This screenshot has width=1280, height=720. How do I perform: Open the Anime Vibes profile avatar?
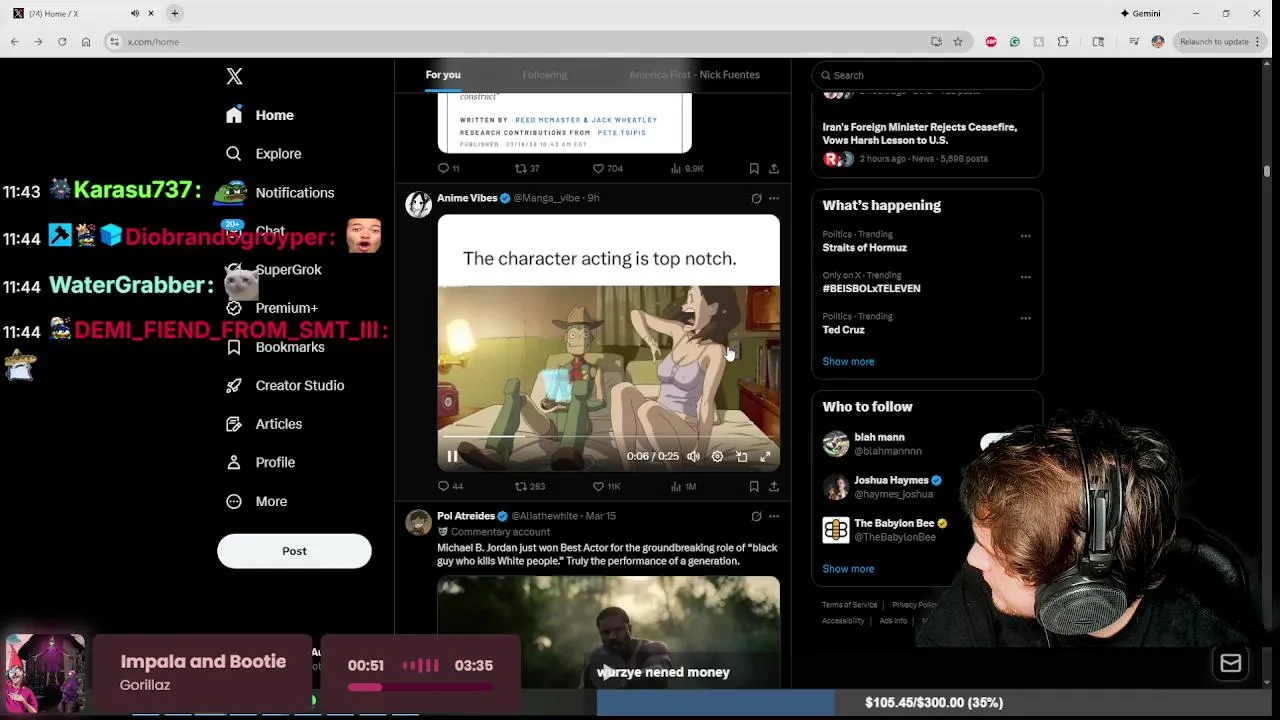[x=418, y=204]
